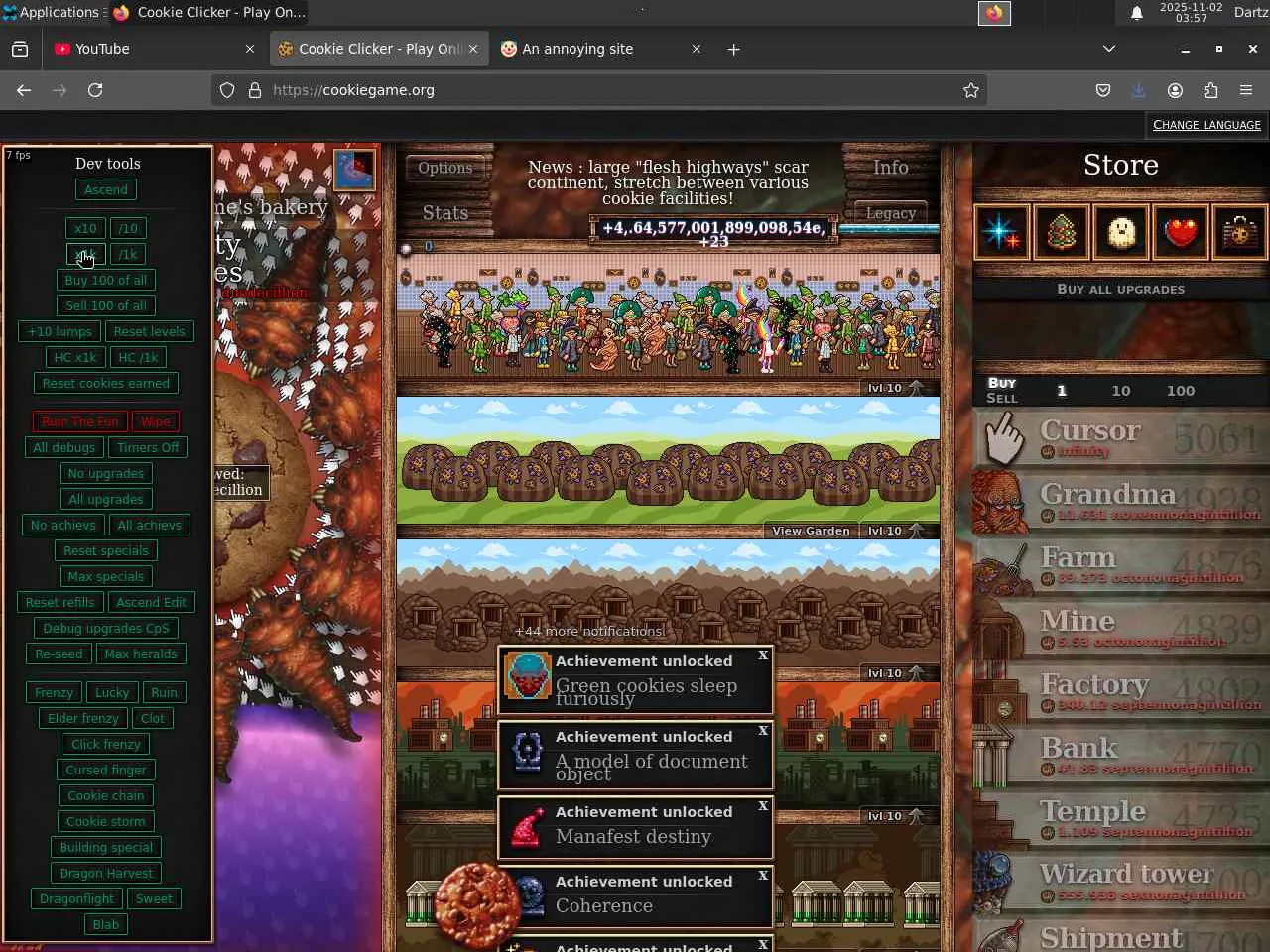Screen dimensions: 1270x952
Task: Buy the ghost upgrade in Store
Action: click(1121, 232)
